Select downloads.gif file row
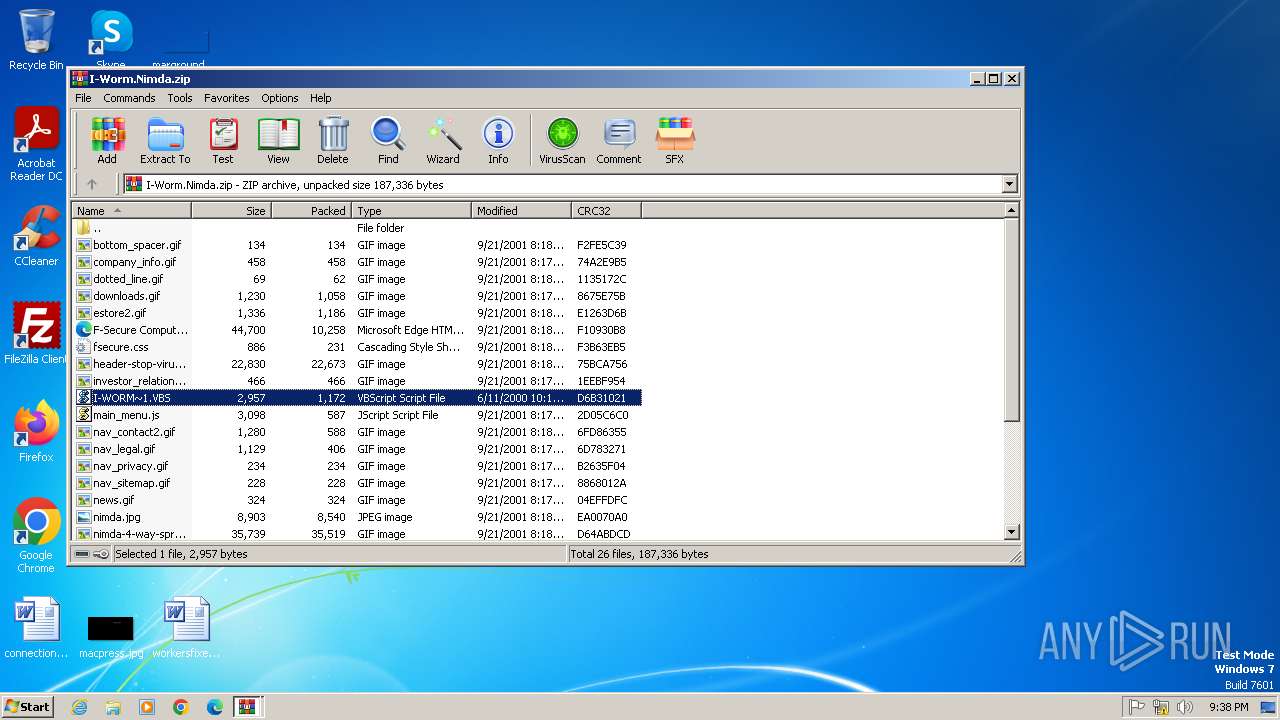 pos(356,296)
